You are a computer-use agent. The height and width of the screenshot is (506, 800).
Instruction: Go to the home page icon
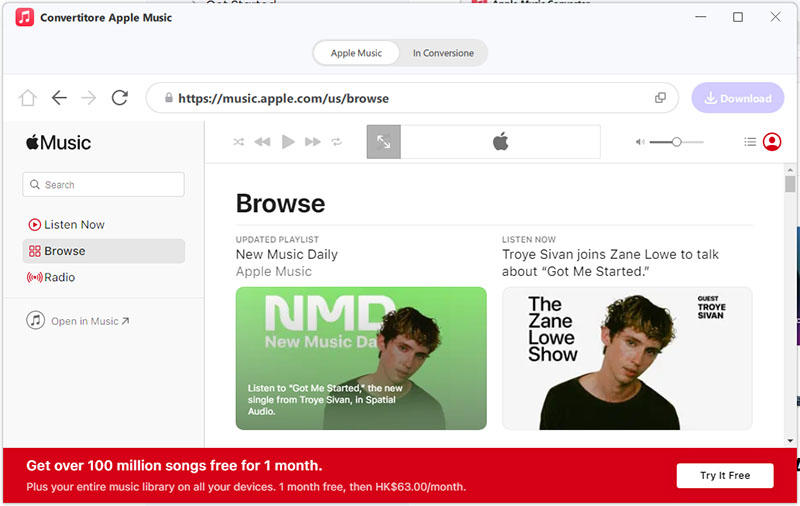(x=28, y=97)
